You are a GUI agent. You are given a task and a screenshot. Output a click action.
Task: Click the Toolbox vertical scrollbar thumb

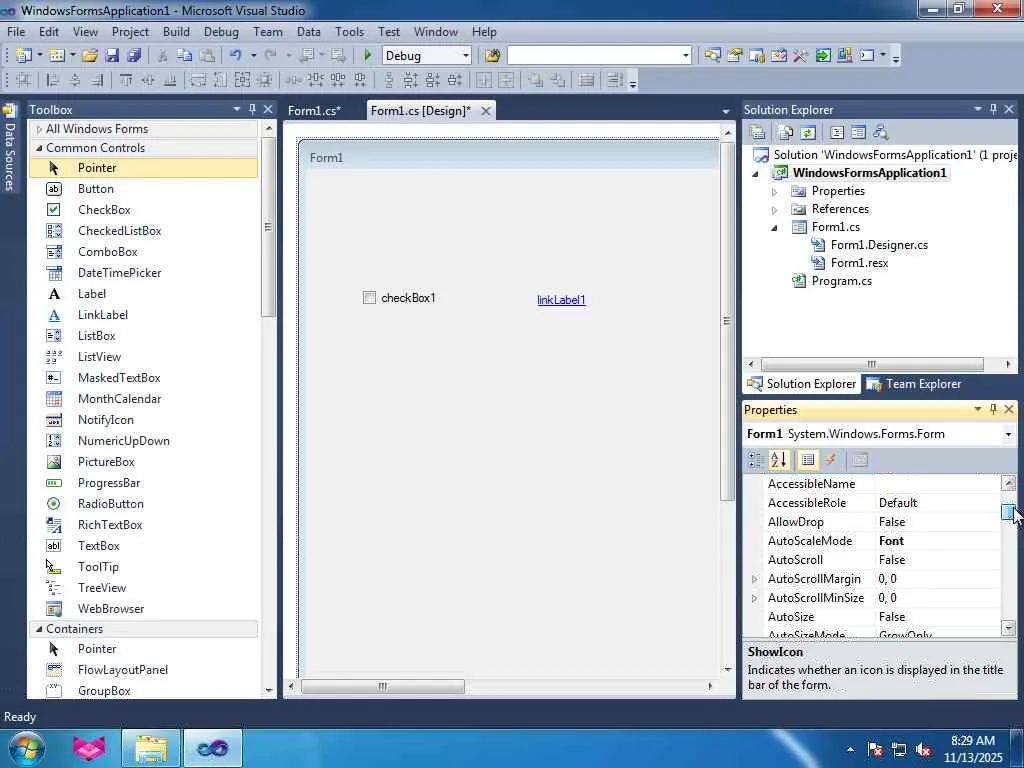(x=268, y=227)
